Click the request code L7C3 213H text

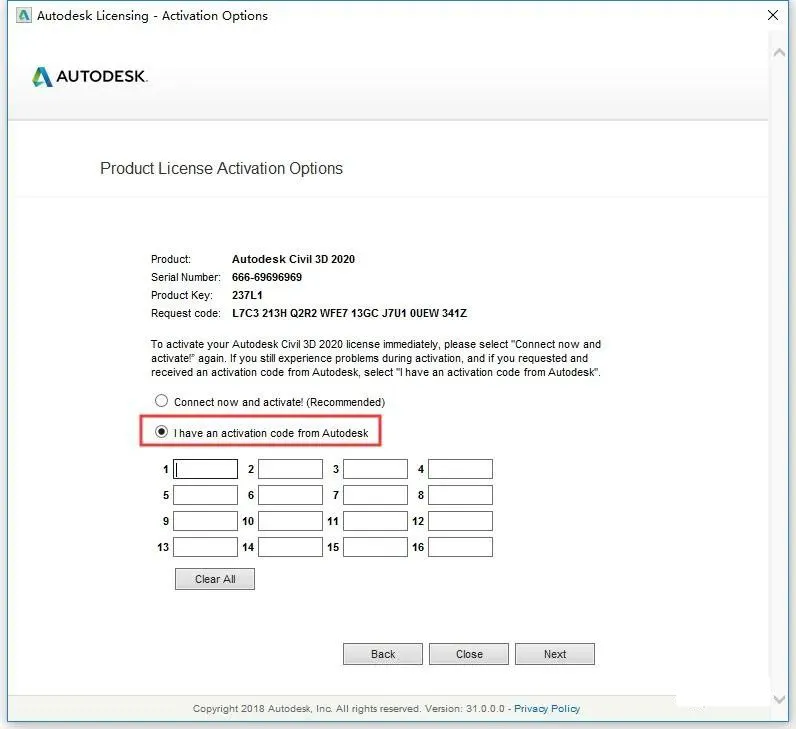(x=349, y=313)
